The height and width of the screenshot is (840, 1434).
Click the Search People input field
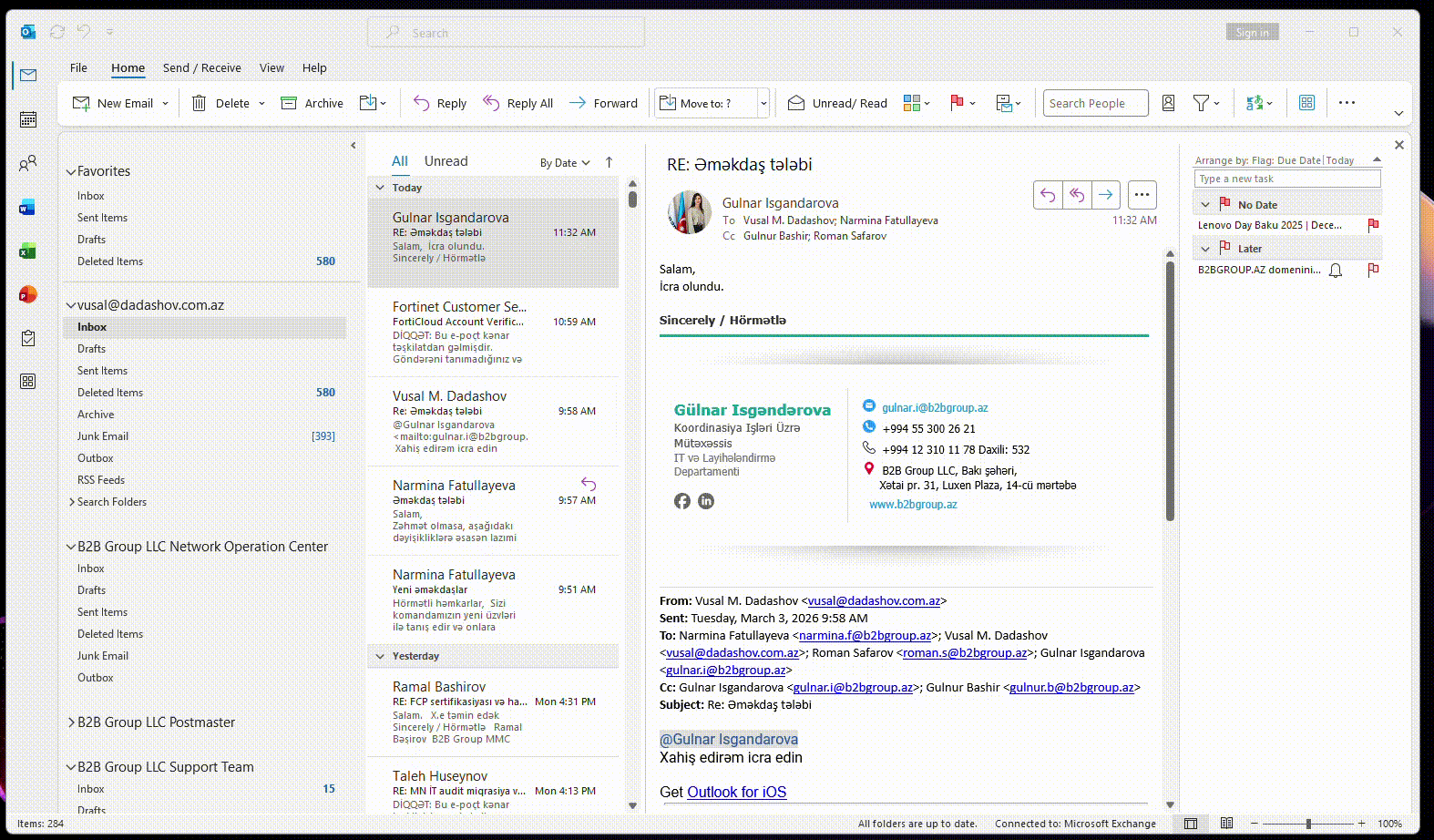click(1096, 103)
